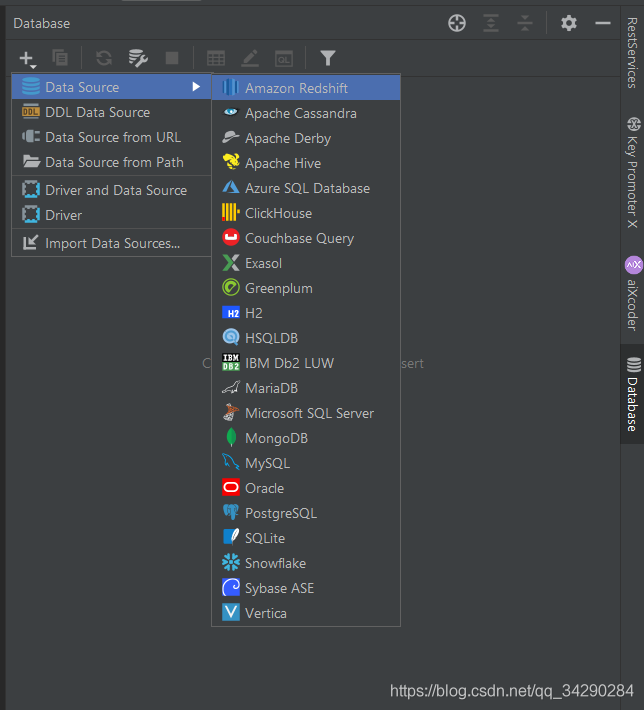Open the query console QL icon
Image resolution: width=644 pixels, height=710 pixels.
tap(284, 58)
